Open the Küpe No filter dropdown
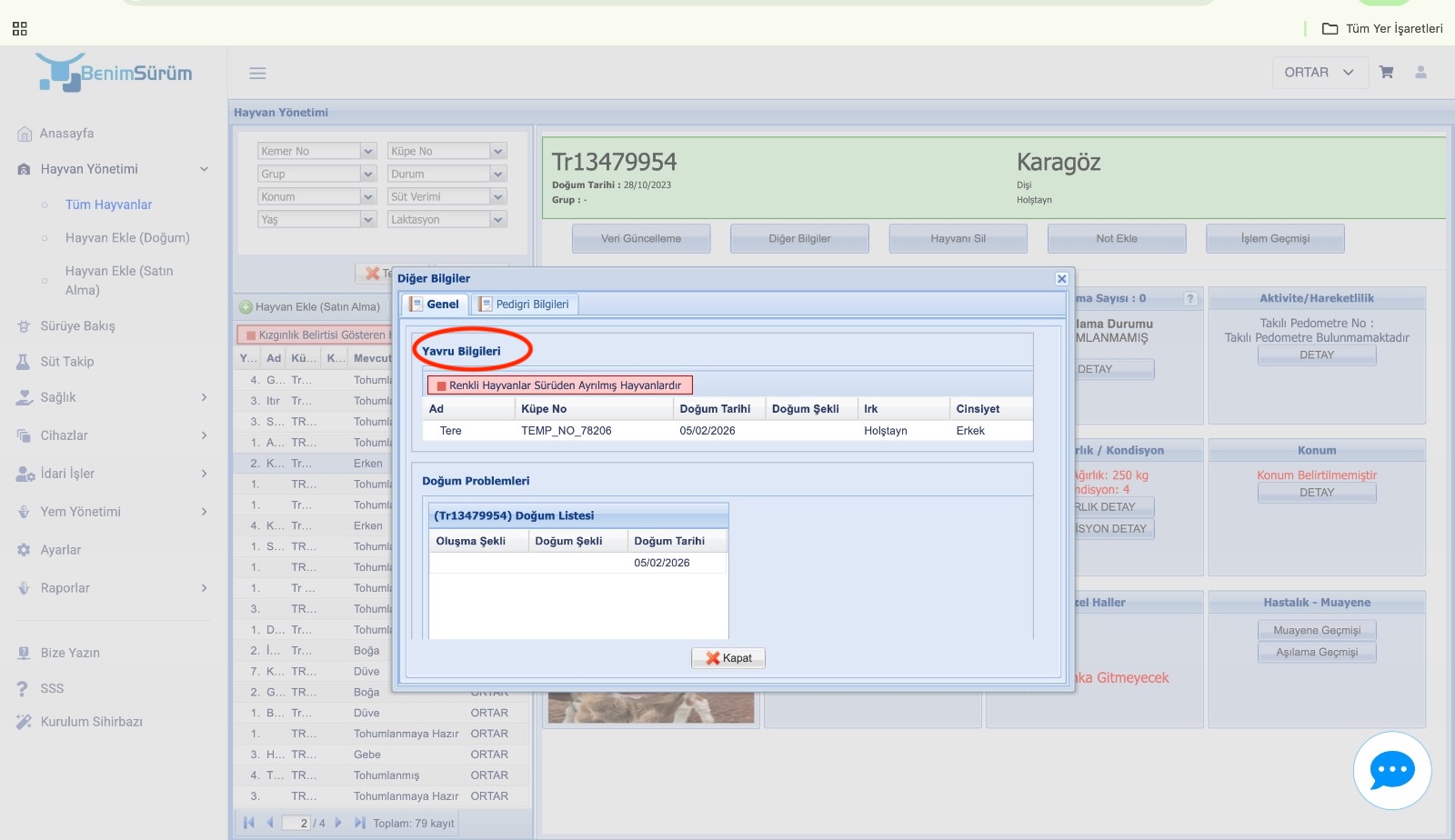Viewport: 1455px width, 840px height. click(x=497, y=151)
